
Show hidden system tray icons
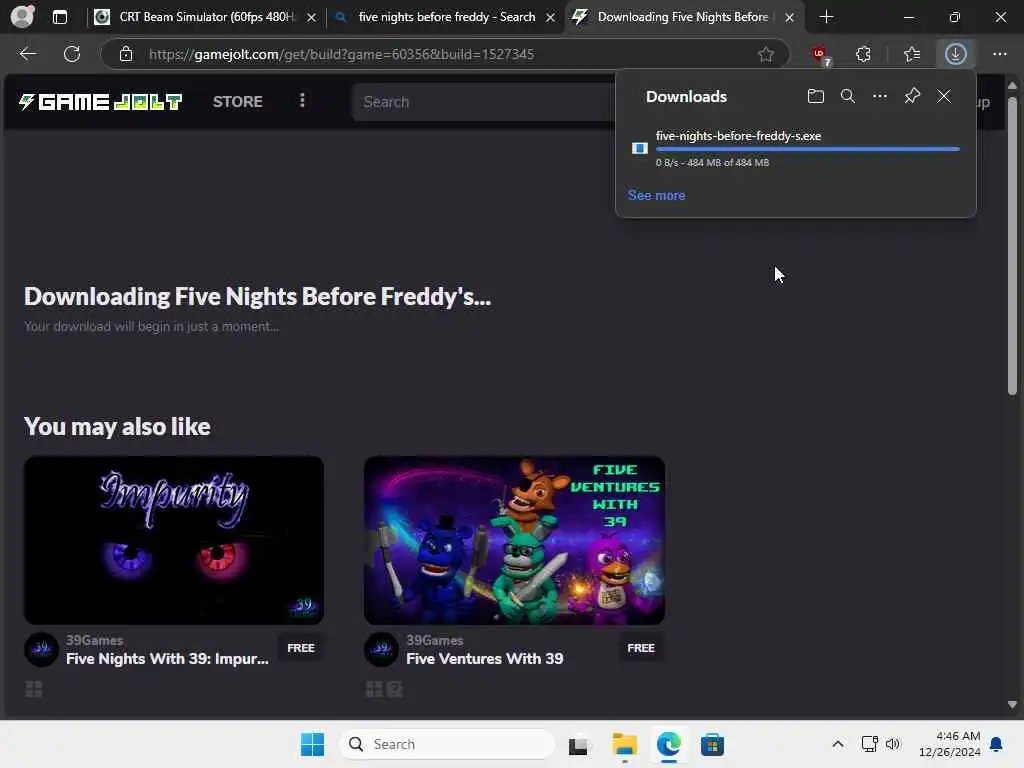838,744
